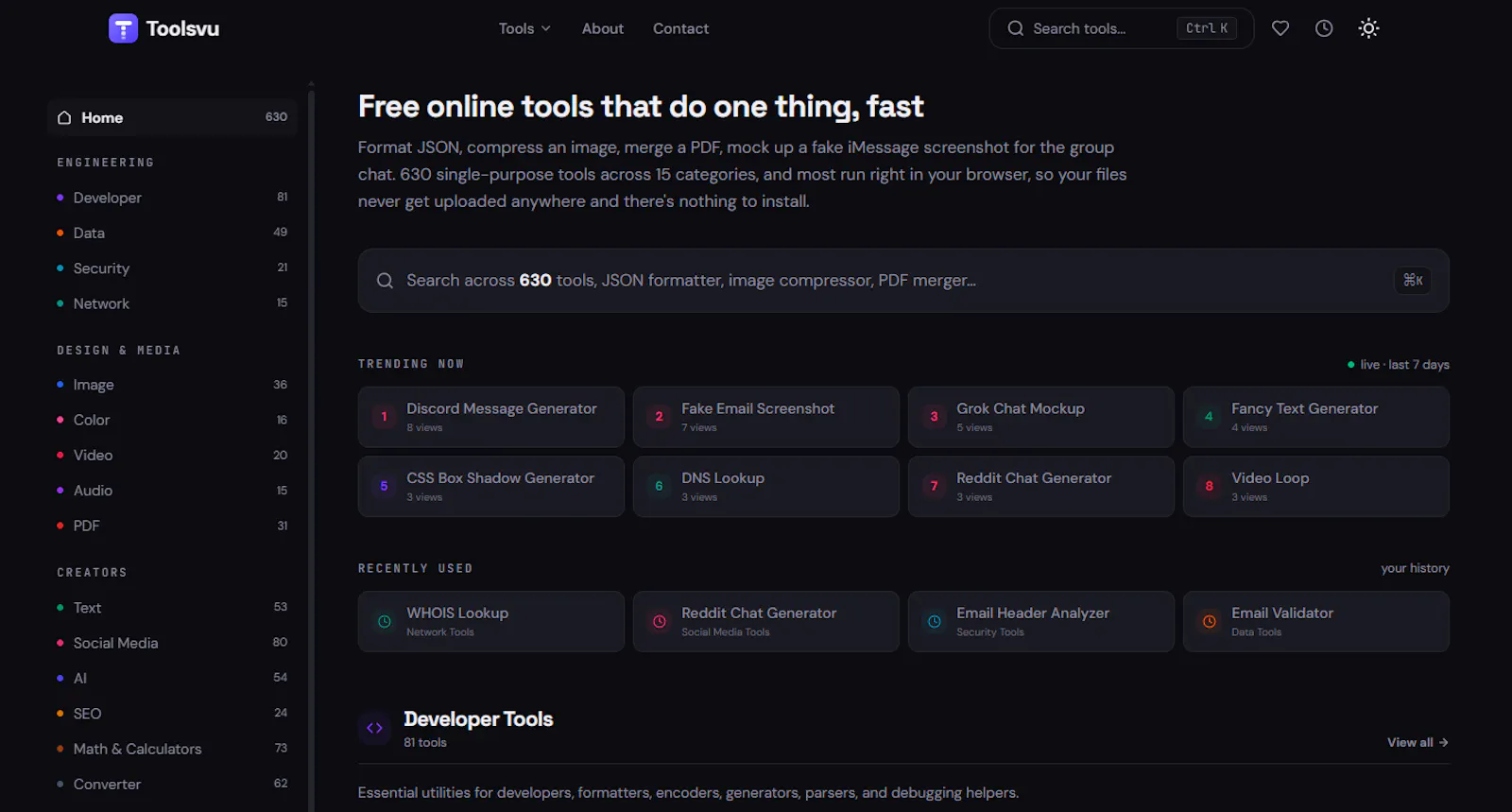Focus the main 630 tools search field
This screenshot has height=812, width=1512.
903,281
